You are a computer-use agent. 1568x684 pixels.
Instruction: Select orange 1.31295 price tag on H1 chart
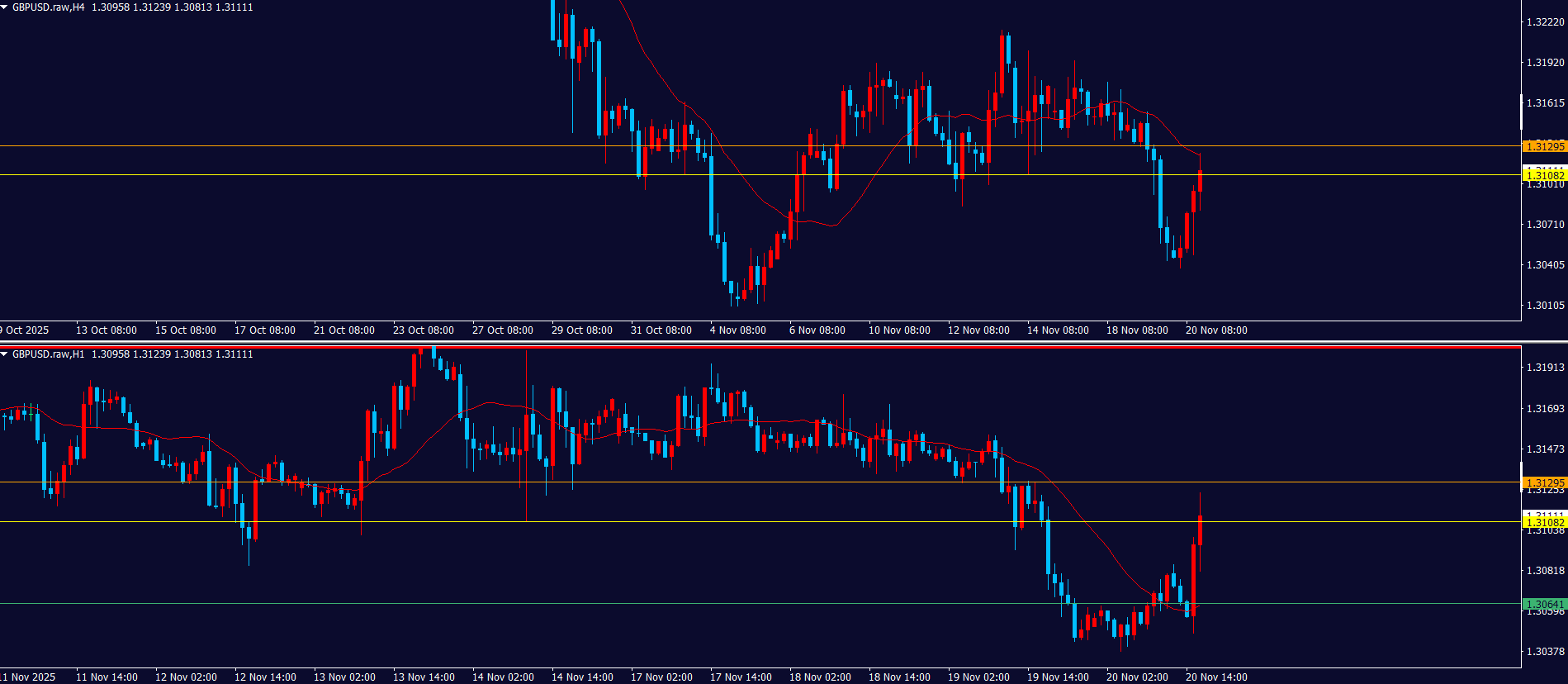(1544, 482)
